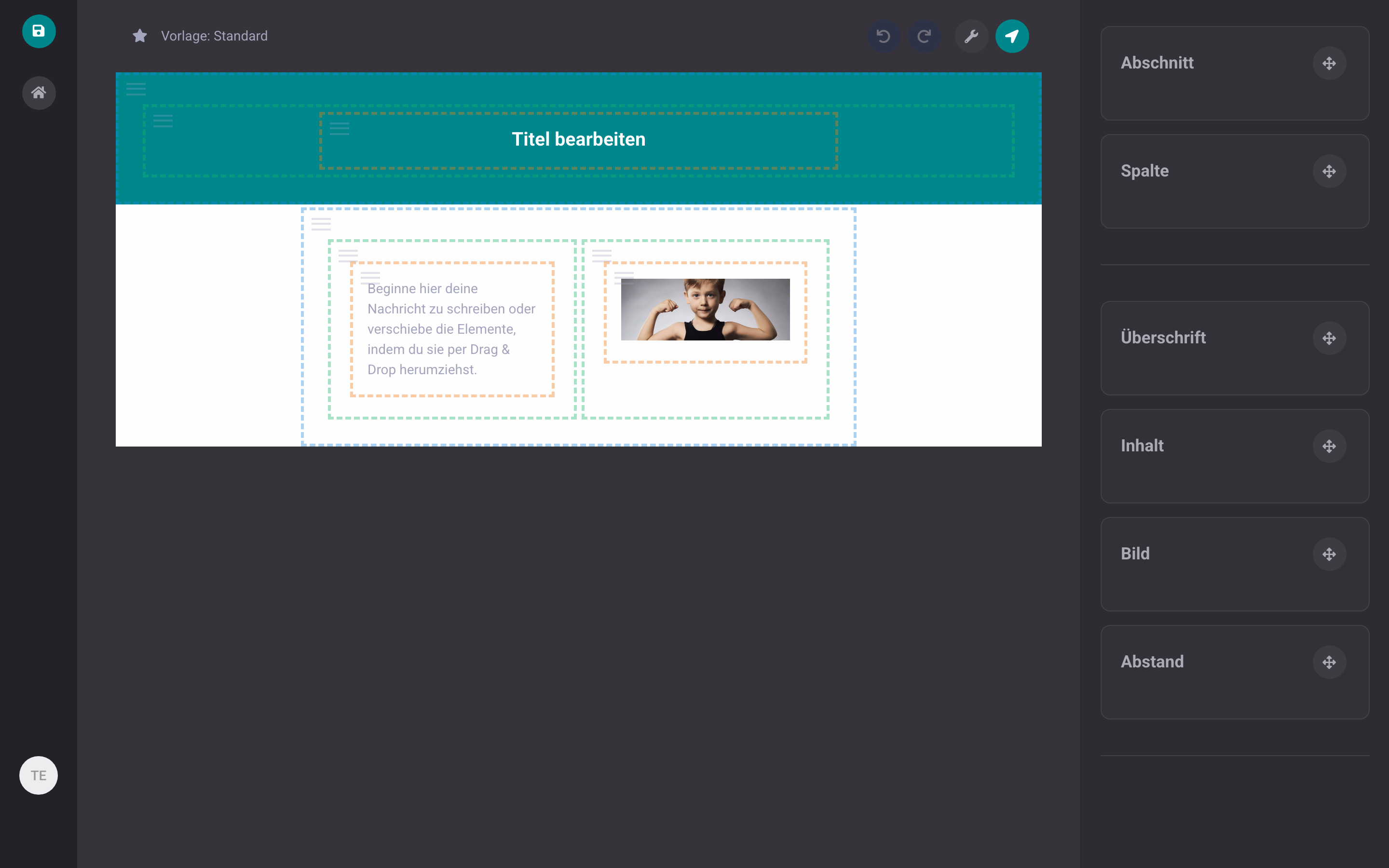Screen dimensions: 1389x868
Task: Click the Beginne hier deine Nachricht text
Action: click(451, 329)
